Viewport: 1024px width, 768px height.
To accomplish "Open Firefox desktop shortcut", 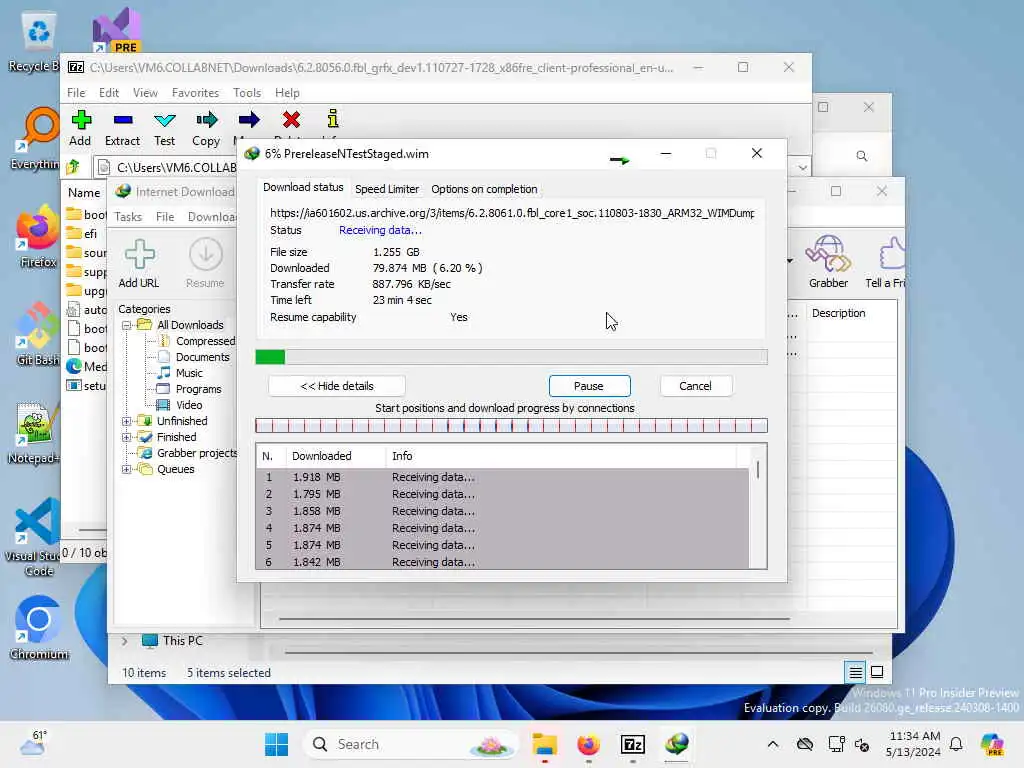I will (38, 227).
